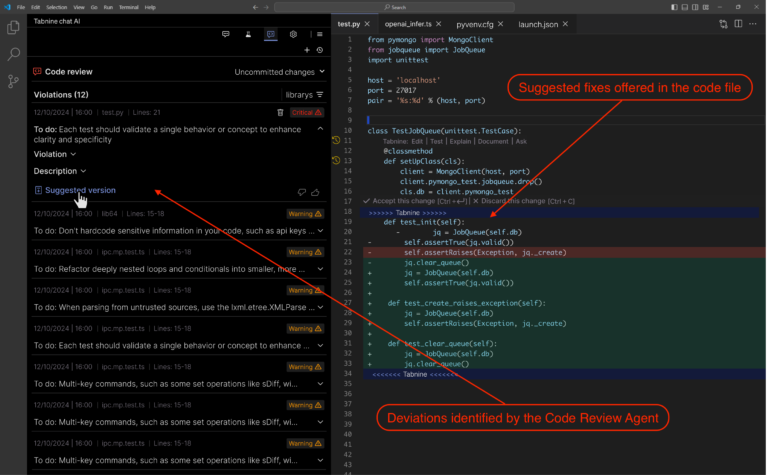Open the chat history clock icon
Viewport: 768px width, 475px height.
(x=319, y=50)
